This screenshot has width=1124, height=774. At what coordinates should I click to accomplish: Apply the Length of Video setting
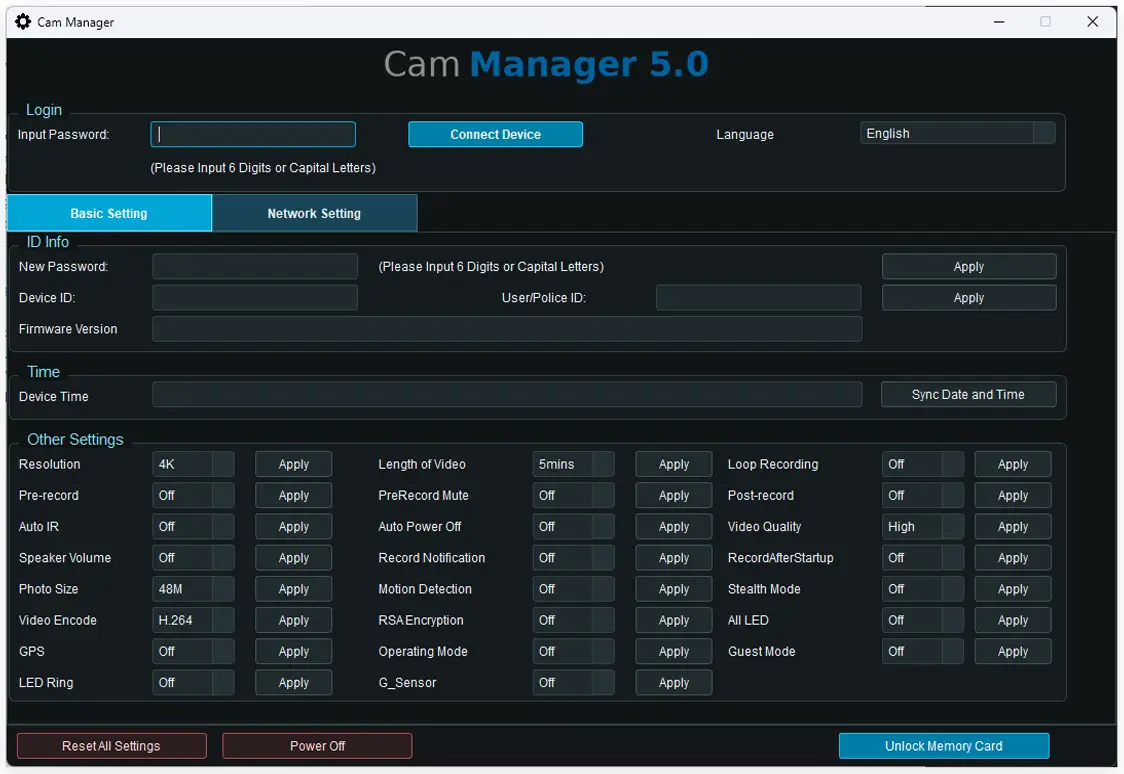tap(674, 464)
